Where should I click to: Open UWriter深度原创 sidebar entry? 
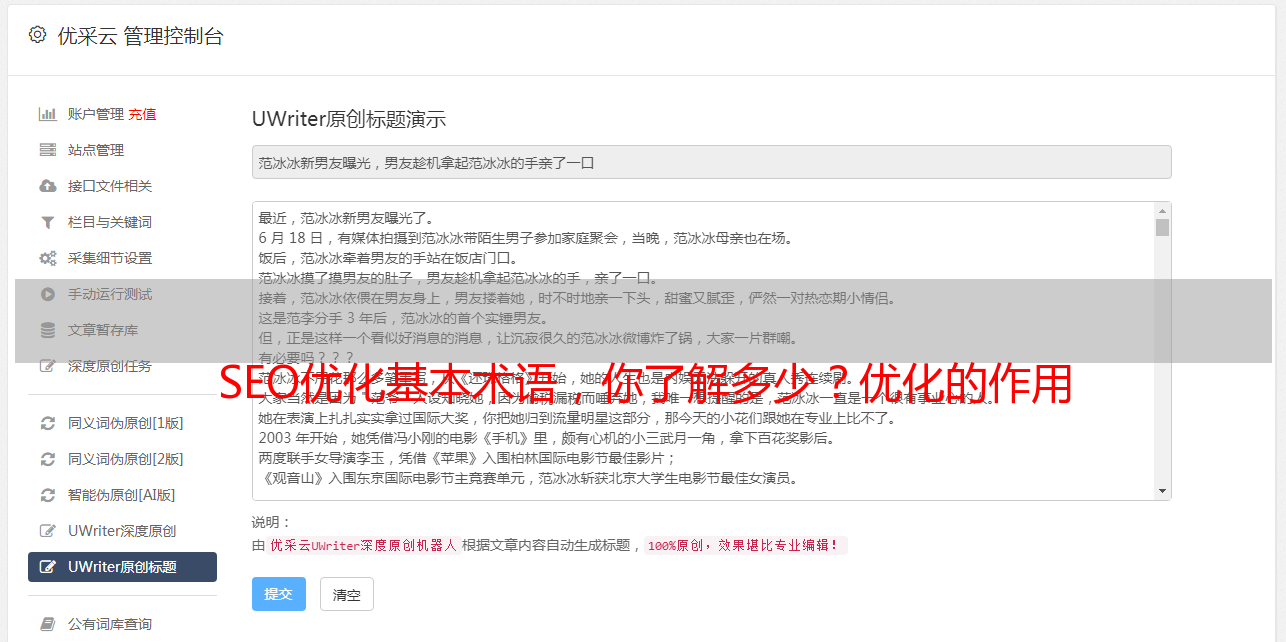point(122,531)
